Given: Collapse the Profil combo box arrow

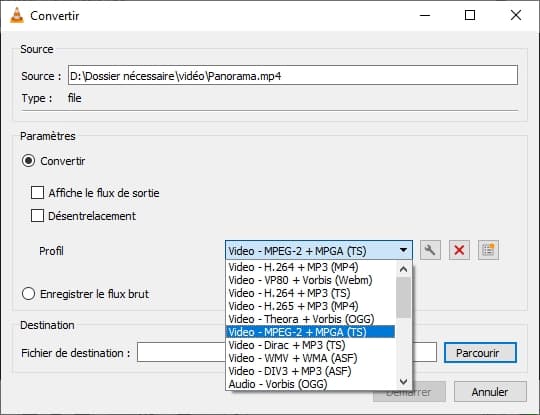Looking at the screenshot, I should coord(403,250).
